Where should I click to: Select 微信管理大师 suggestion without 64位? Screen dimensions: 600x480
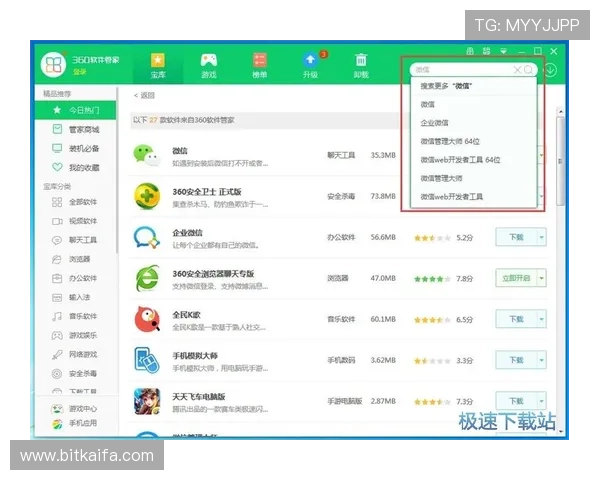click(x=473, y=178)
